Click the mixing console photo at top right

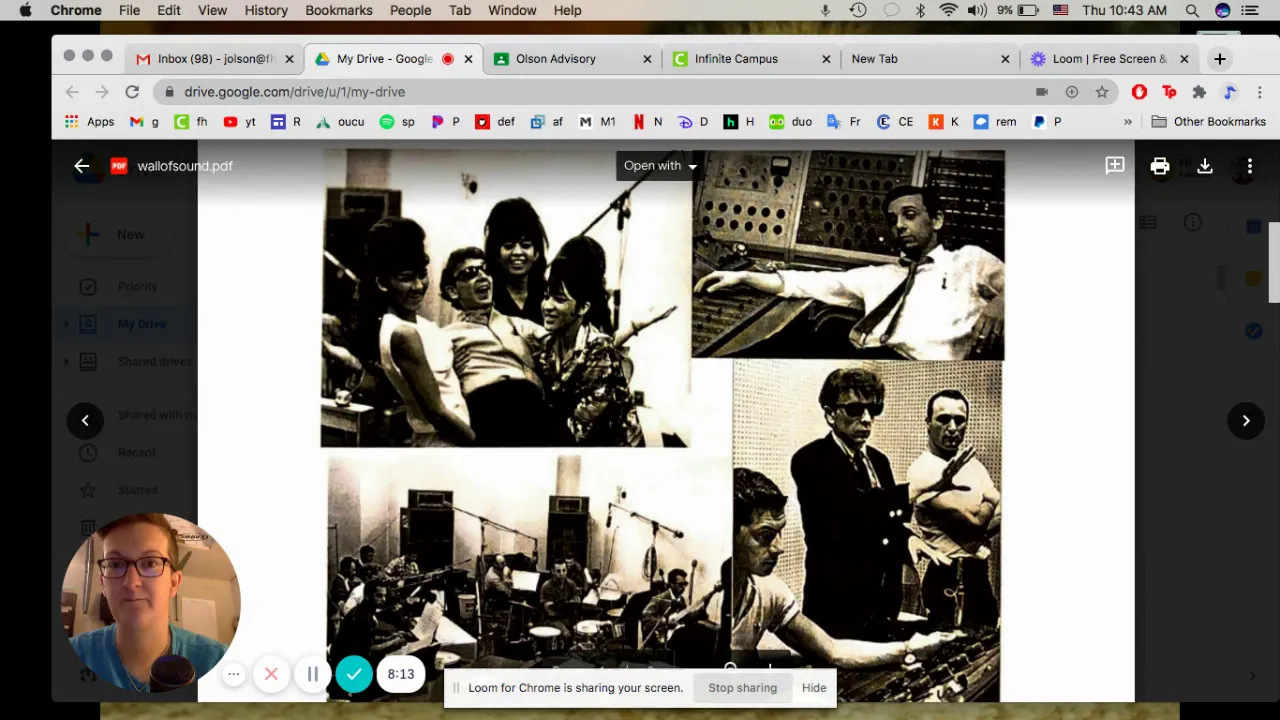tap(848, 254)
